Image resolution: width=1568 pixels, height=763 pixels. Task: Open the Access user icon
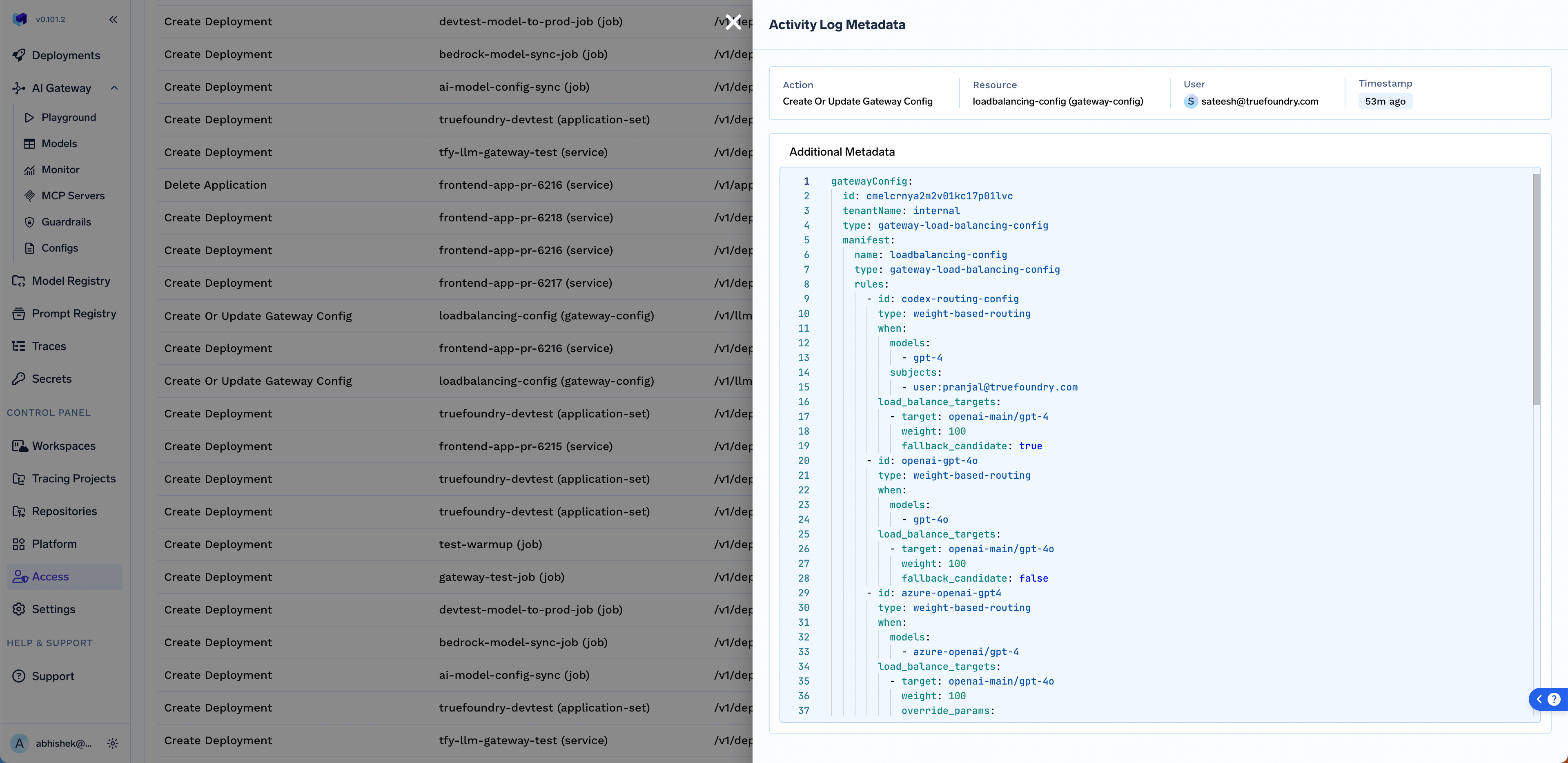tap(20, 576)
